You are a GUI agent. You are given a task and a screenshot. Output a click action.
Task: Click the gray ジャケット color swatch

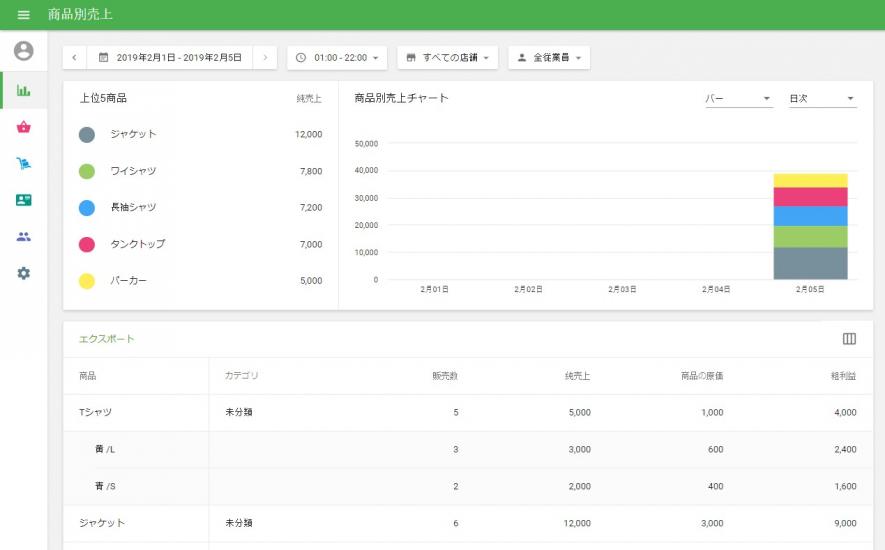pos(87,134)
